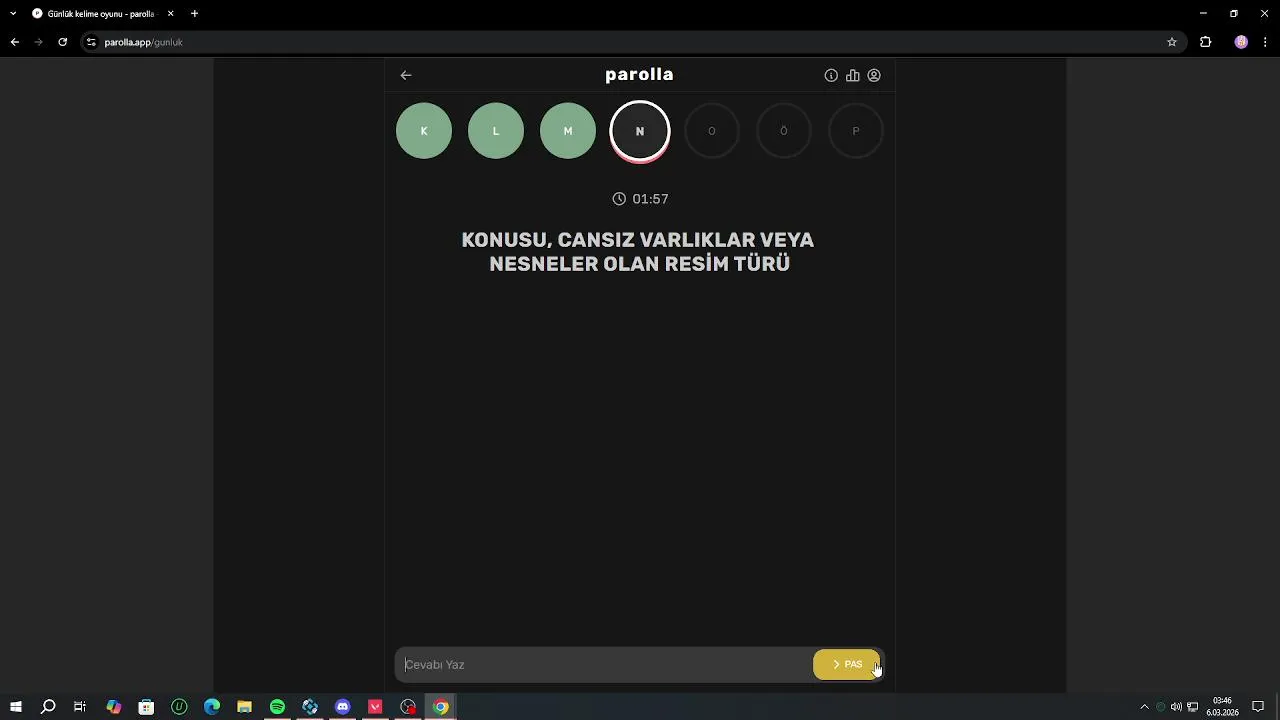Open the Chrome profile avatar
The image size is (1280, 720).
pyautogui.click(x=1241, y=42)
